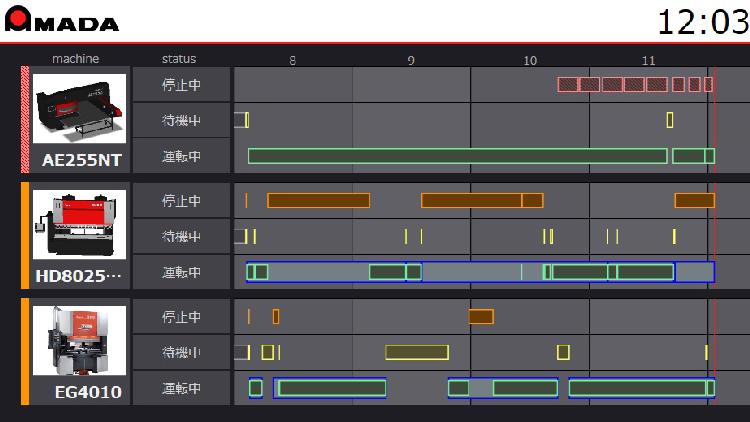
Task: Click EG4010 yellow standby square after 10
Action: click(x=563, y=352)
